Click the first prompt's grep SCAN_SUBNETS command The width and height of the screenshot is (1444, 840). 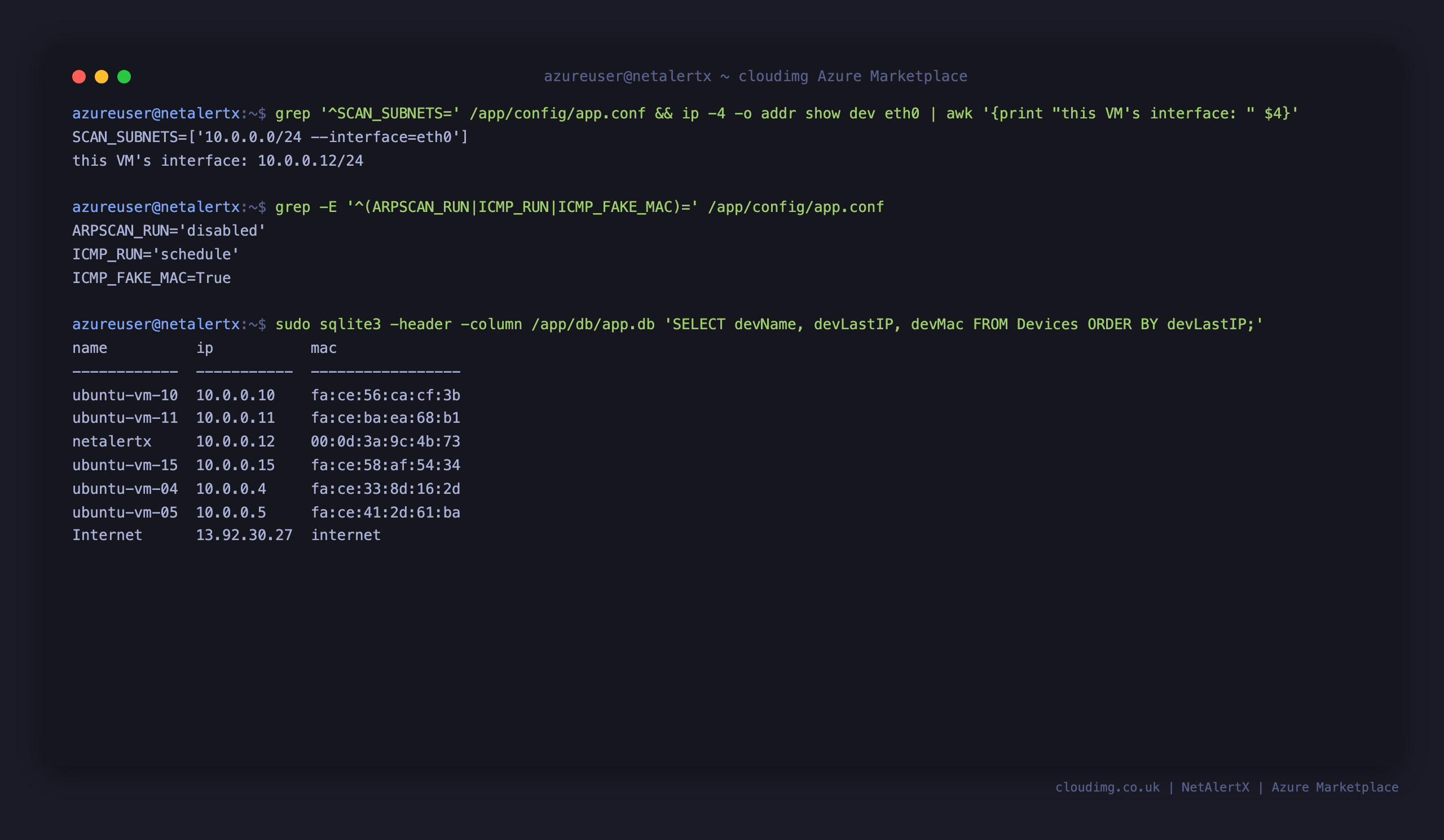pos(787,113)
